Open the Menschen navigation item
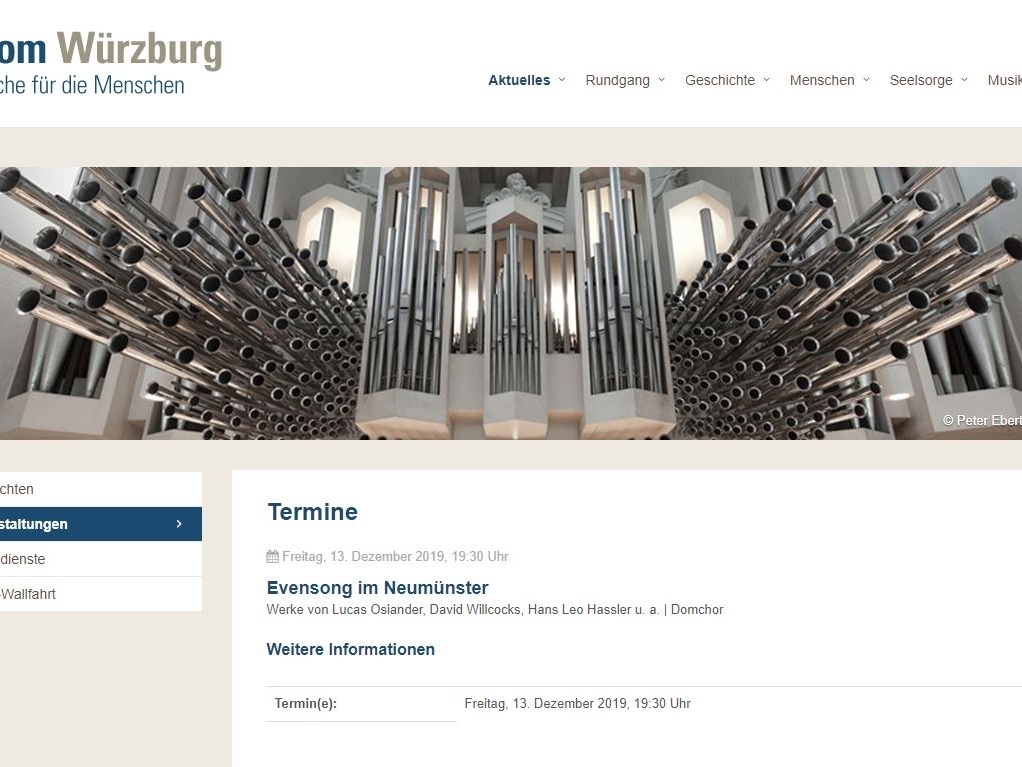Screen dimensions: 1022x767 click(822, 80)
